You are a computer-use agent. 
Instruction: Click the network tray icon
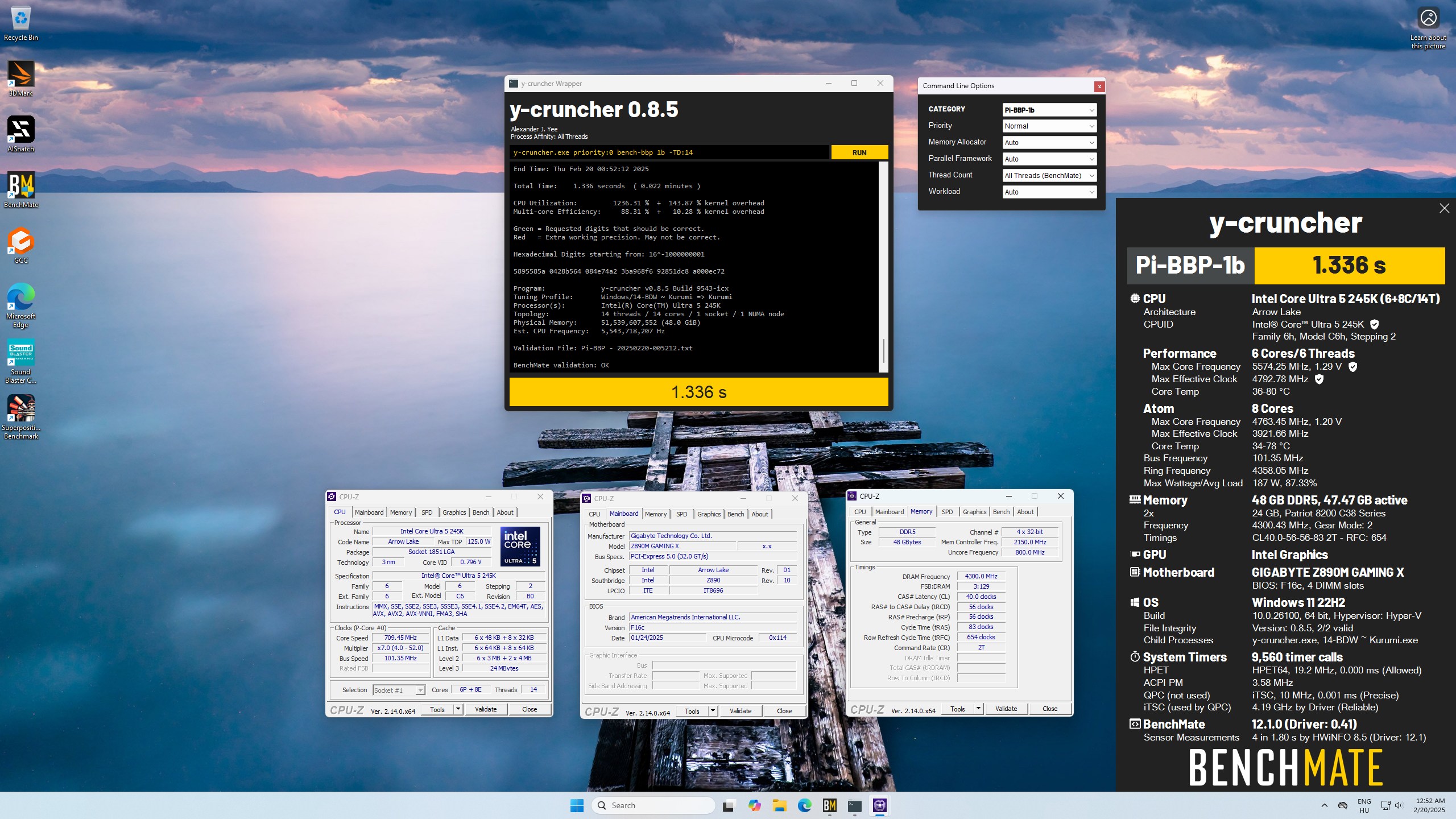pos(1385,805)
